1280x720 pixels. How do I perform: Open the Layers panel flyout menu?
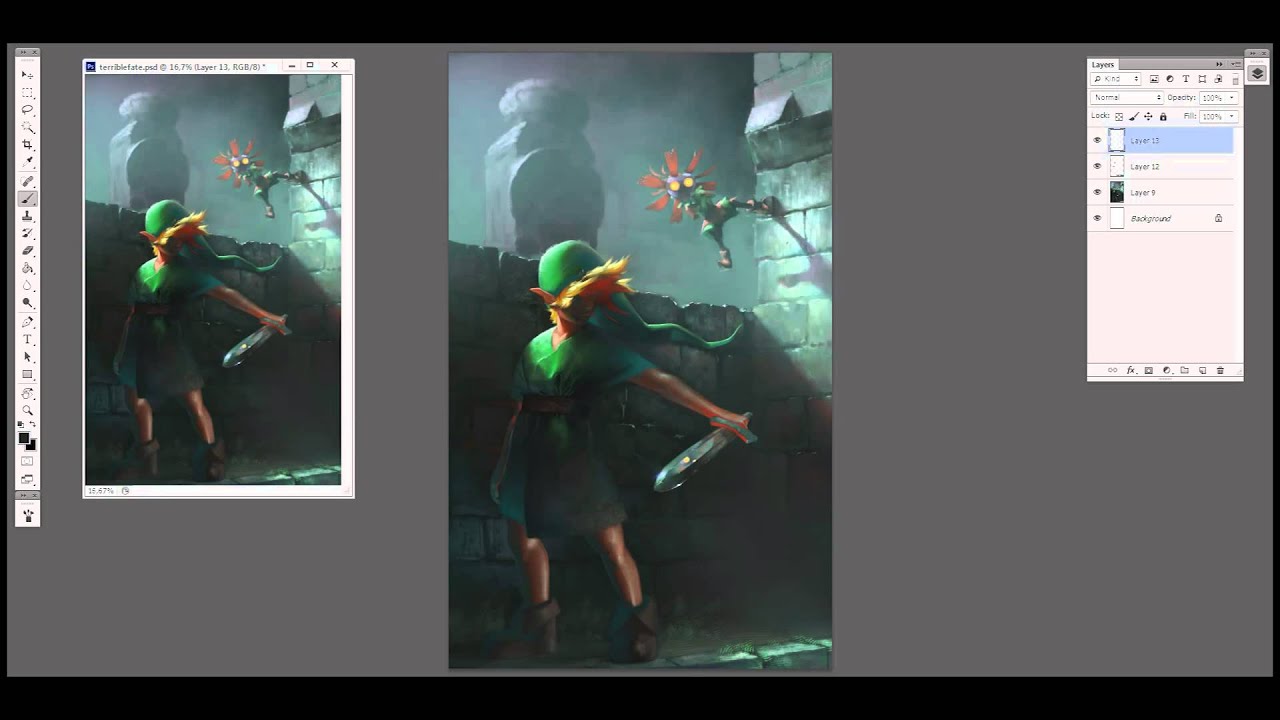(1236, 64)
